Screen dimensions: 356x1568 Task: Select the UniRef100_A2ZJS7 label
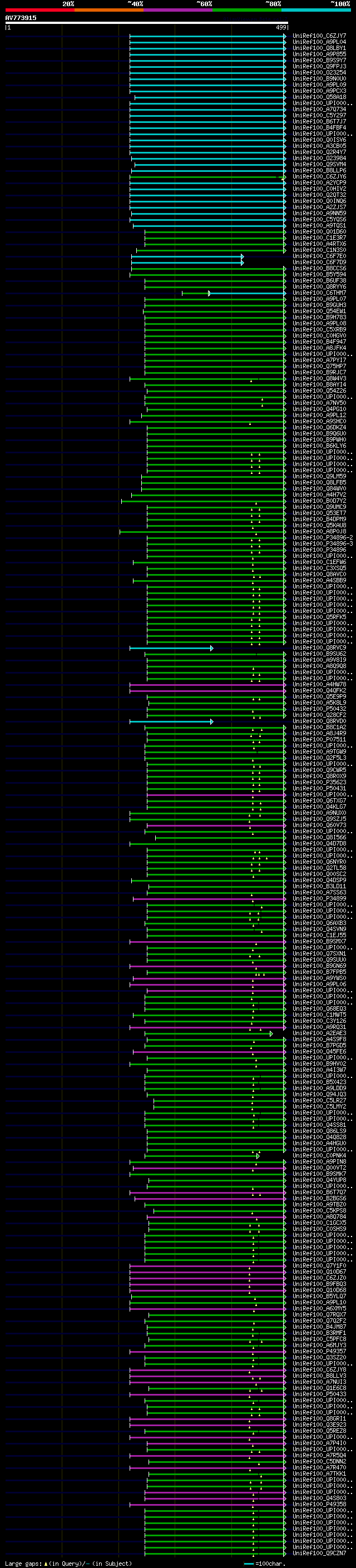[319, 207]
